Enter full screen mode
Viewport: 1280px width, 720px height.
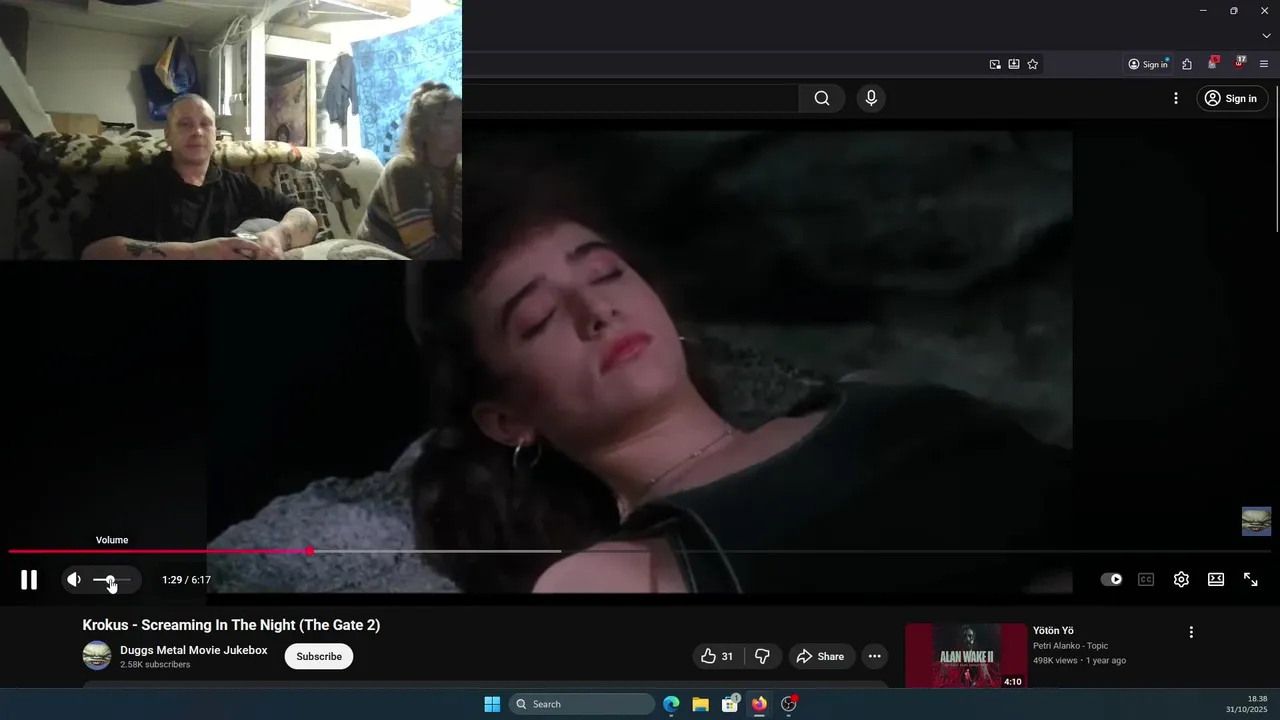pyautogui.click(x=1251, y=580)
